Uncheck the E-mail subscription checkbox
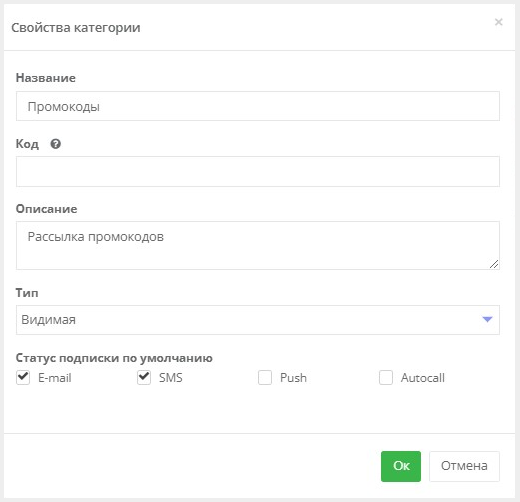Image resolution: width=520 pixels, height=502 pixels. click(x=23, y=377)
